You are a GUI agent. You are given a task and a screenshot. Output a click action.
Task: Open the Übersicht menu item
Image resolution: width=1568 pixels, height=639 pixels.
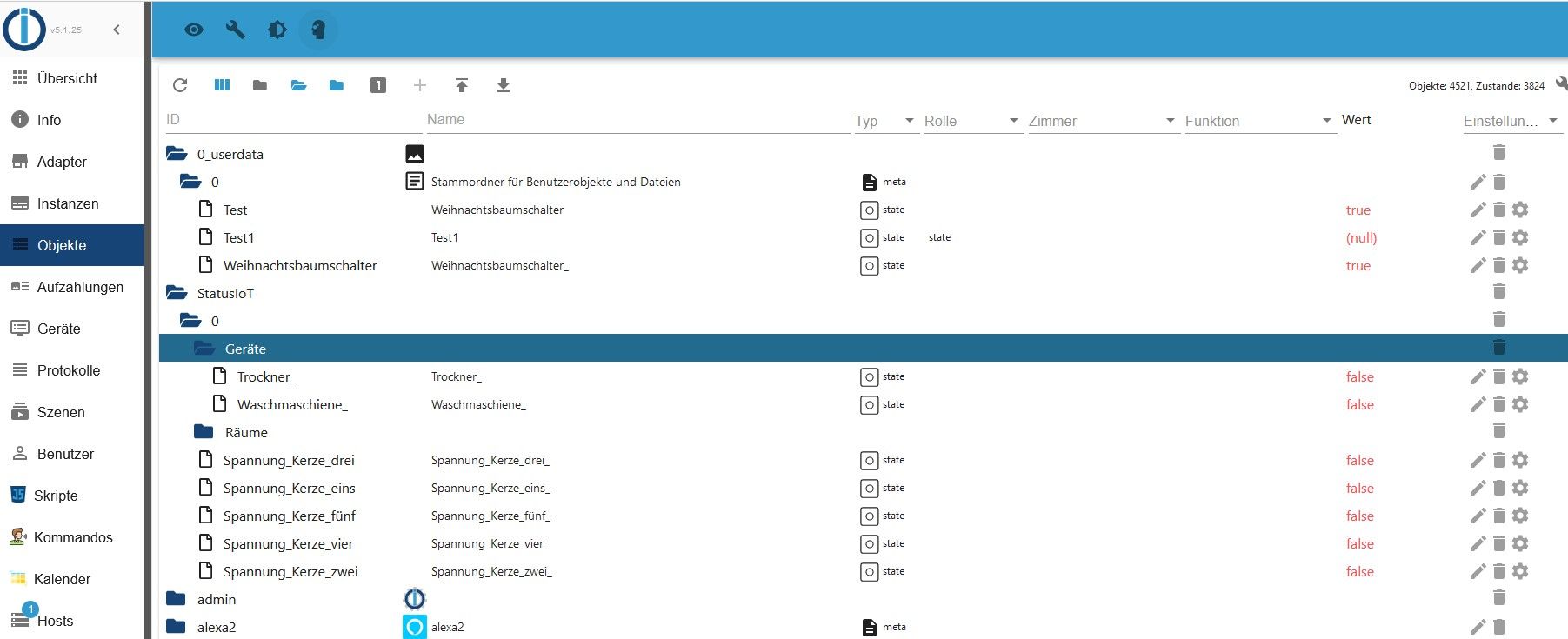(71, 78)
